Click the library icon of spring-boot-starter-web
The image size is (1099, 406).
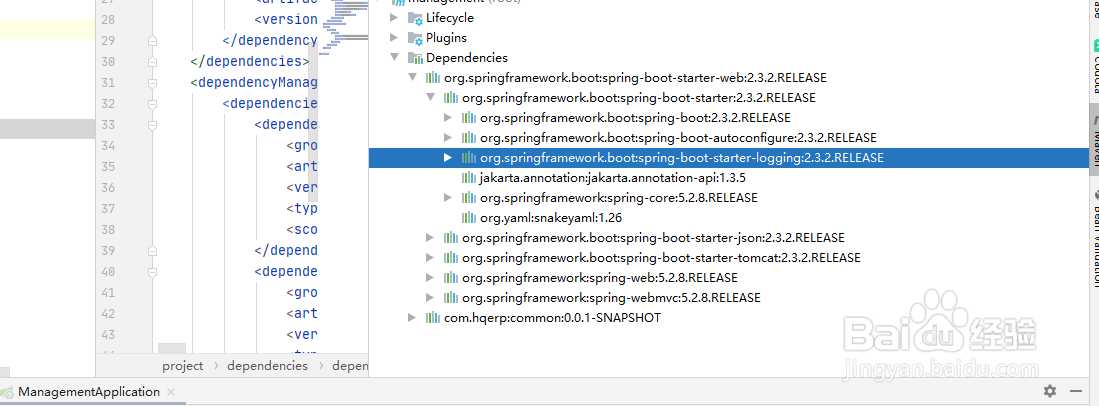[433, 77]
